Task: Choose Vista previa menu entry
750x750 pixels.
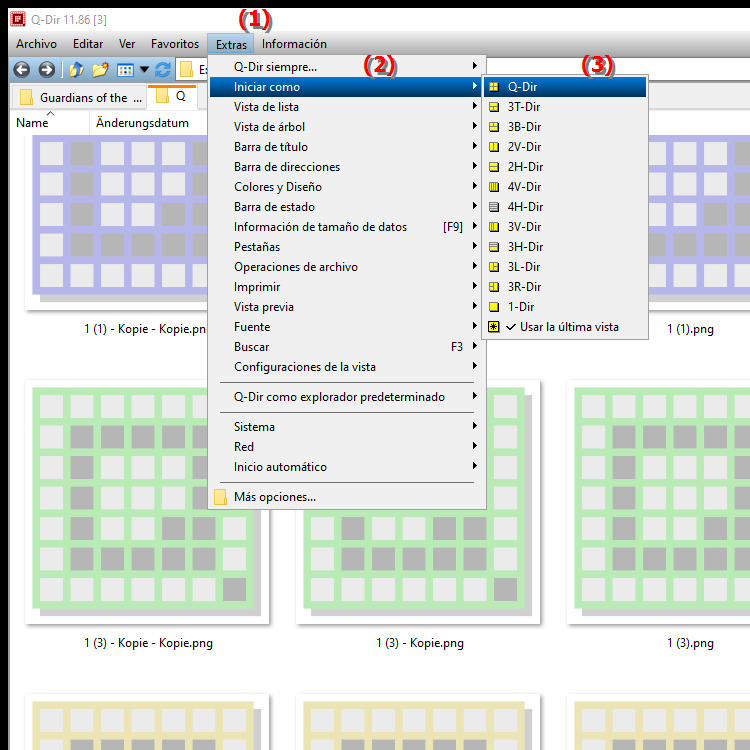Action: [347, 307]
